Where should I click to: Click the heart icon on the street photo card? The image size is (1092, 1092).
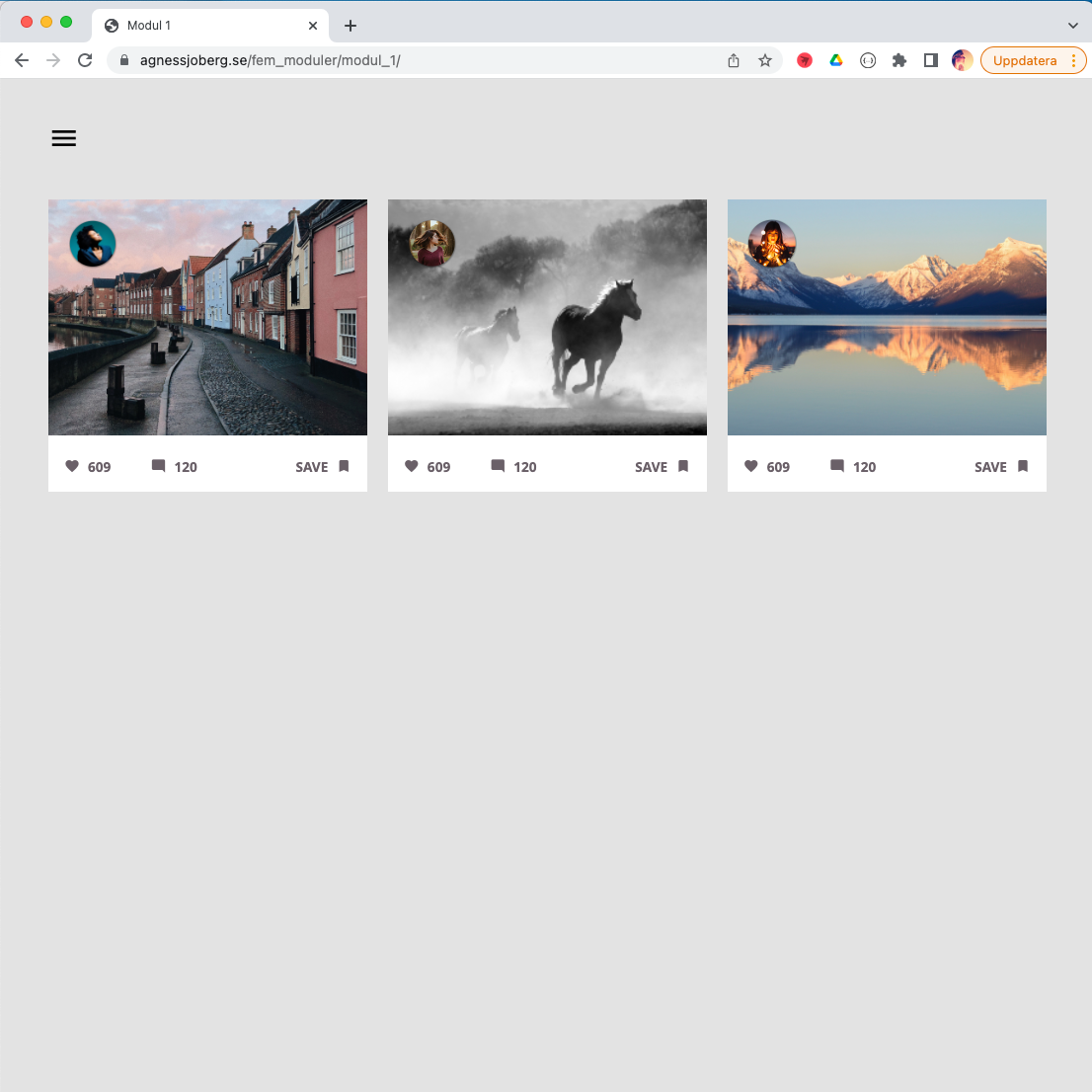(x=72, y=466)
